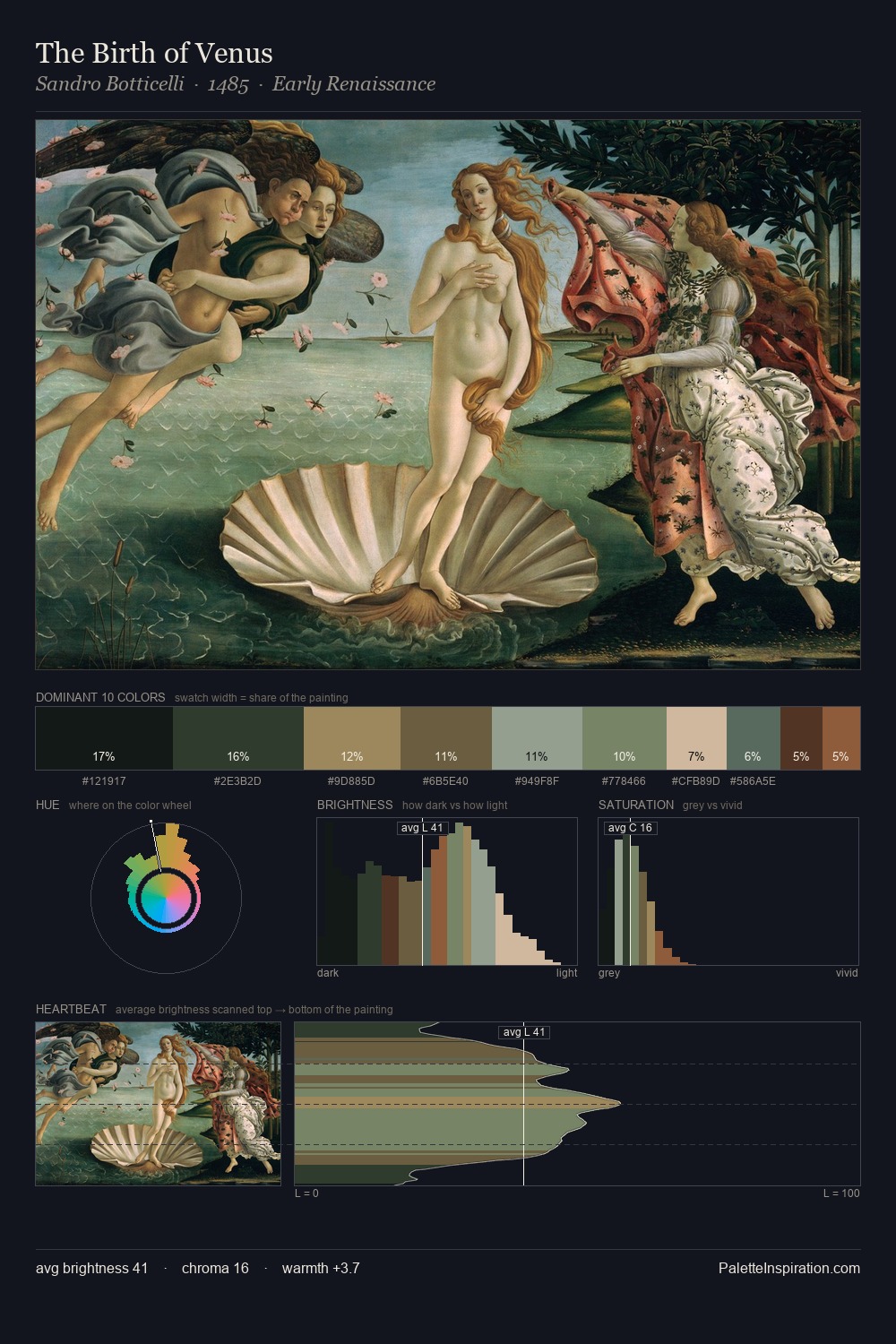Click the warmth +3.7 footer stat
The image size is (896, 1344).
click(321, 1268)
